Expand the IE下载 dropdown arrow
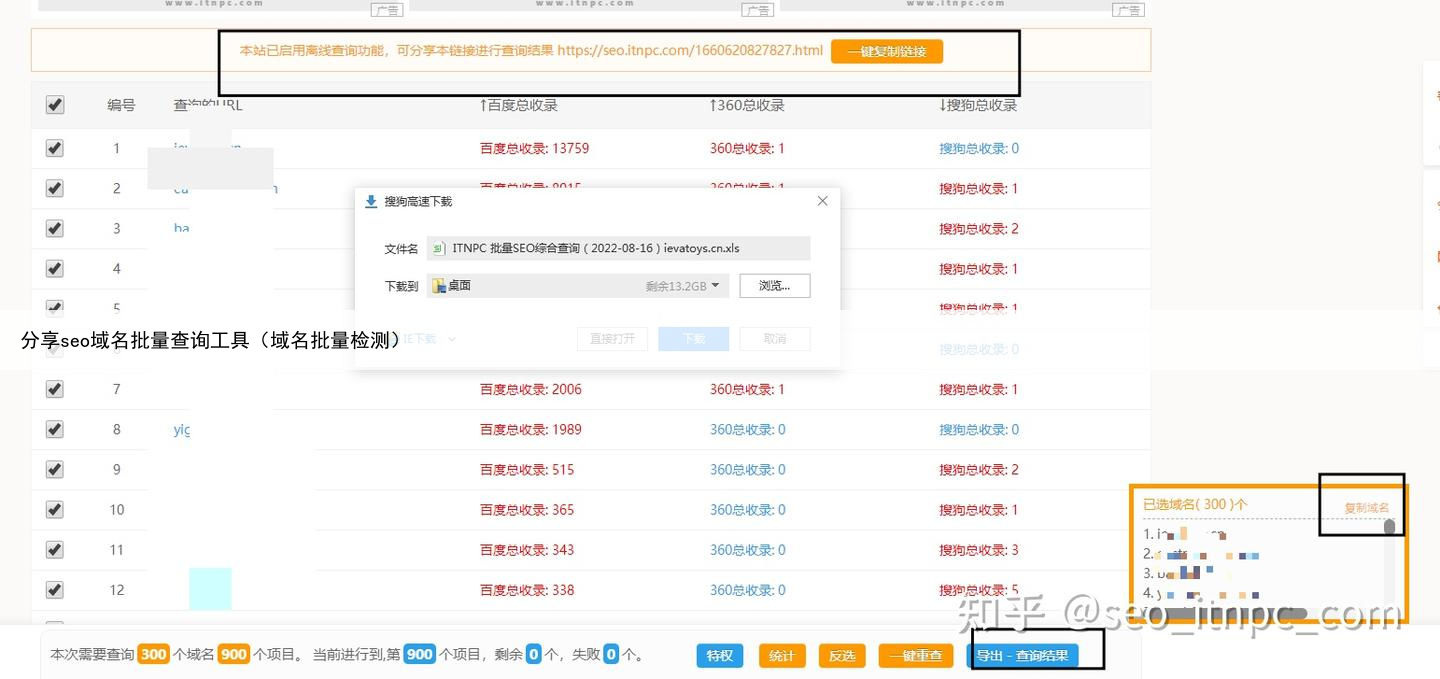Image resolution: width=1440 pixels, height=679 pixels. pos(451,339)
